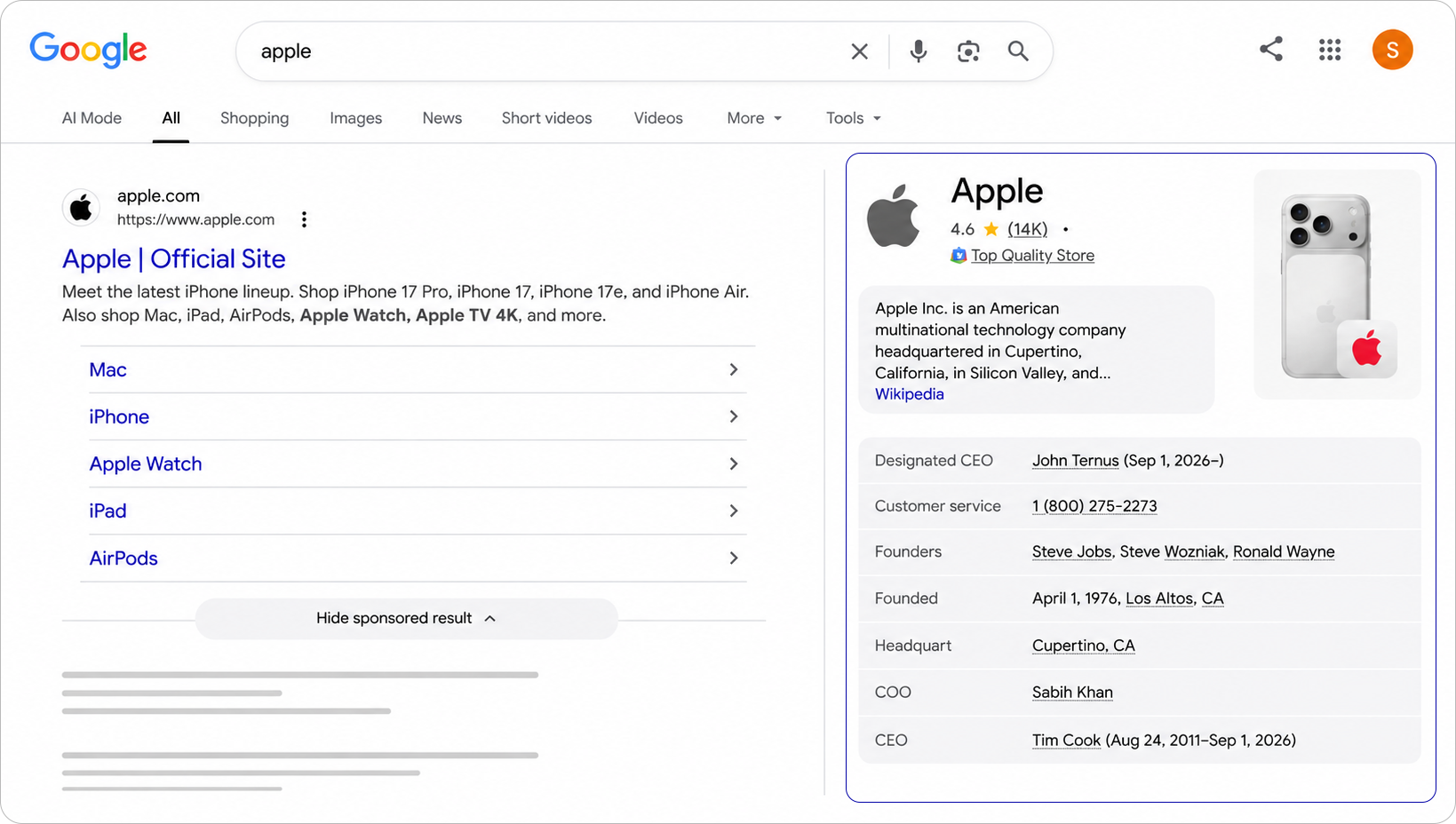
Task: Click the chevron on the iPhone row
Action: 733,416
